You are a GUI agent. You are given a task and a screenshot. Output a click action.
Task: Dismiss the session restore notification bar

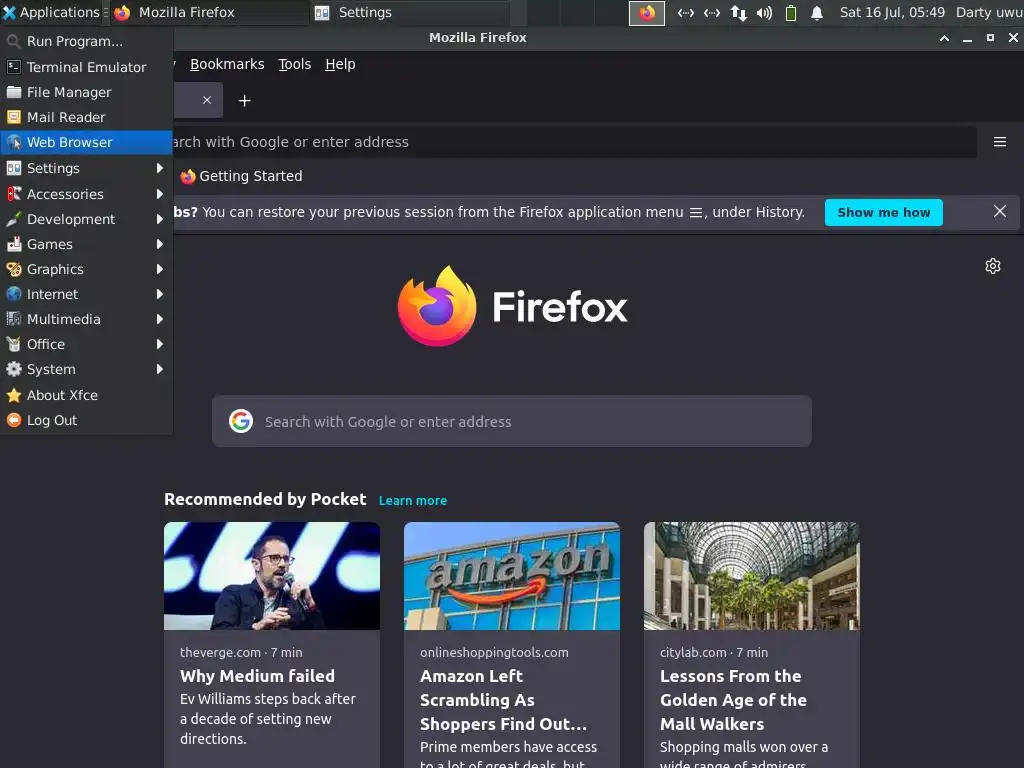click(x=999, y=212)
